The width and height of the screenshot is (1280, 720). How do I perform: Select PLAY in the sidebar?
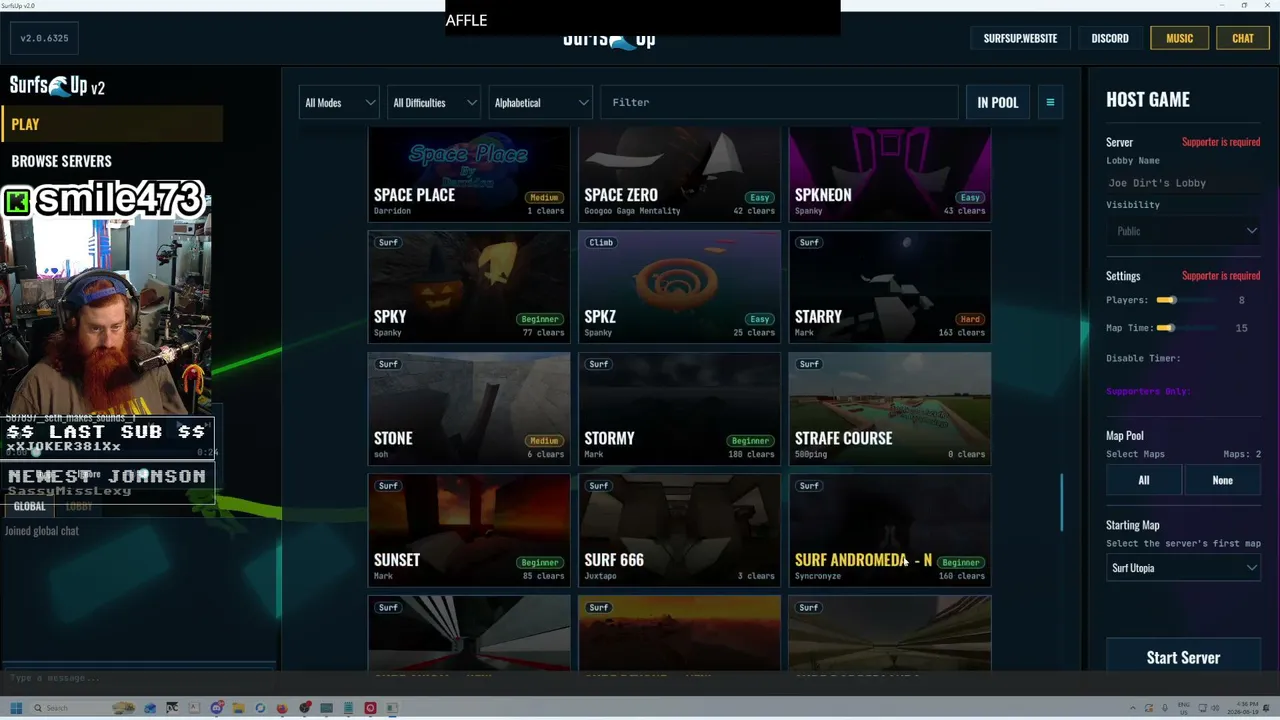112,124
